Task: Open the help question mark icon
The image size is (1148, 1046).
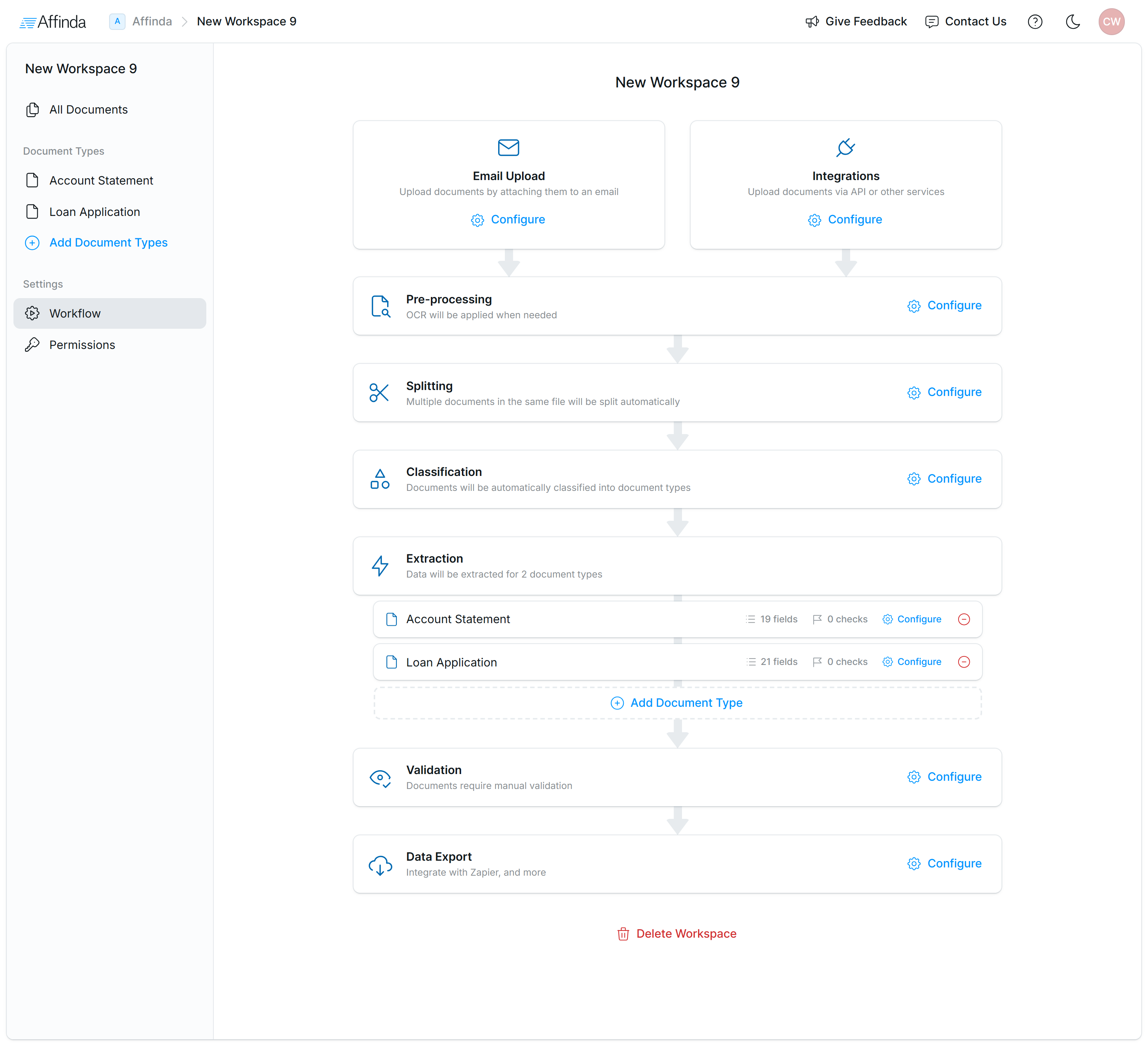Action: pyautogui.click(x=1035, y=22)
